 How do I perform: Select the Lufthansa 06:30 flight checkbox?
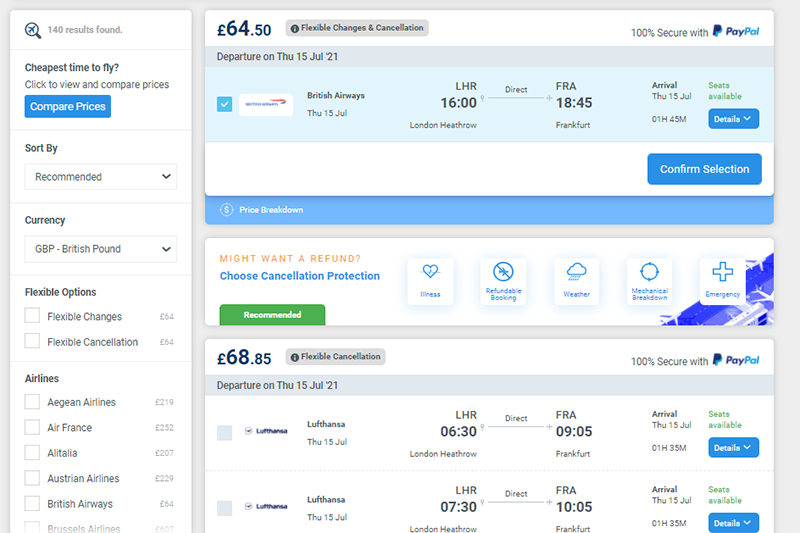[224, 433]
